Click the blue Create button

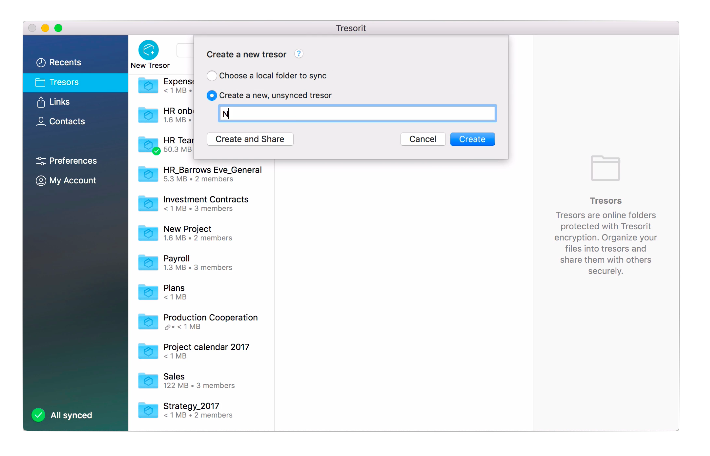pos(472,139)
